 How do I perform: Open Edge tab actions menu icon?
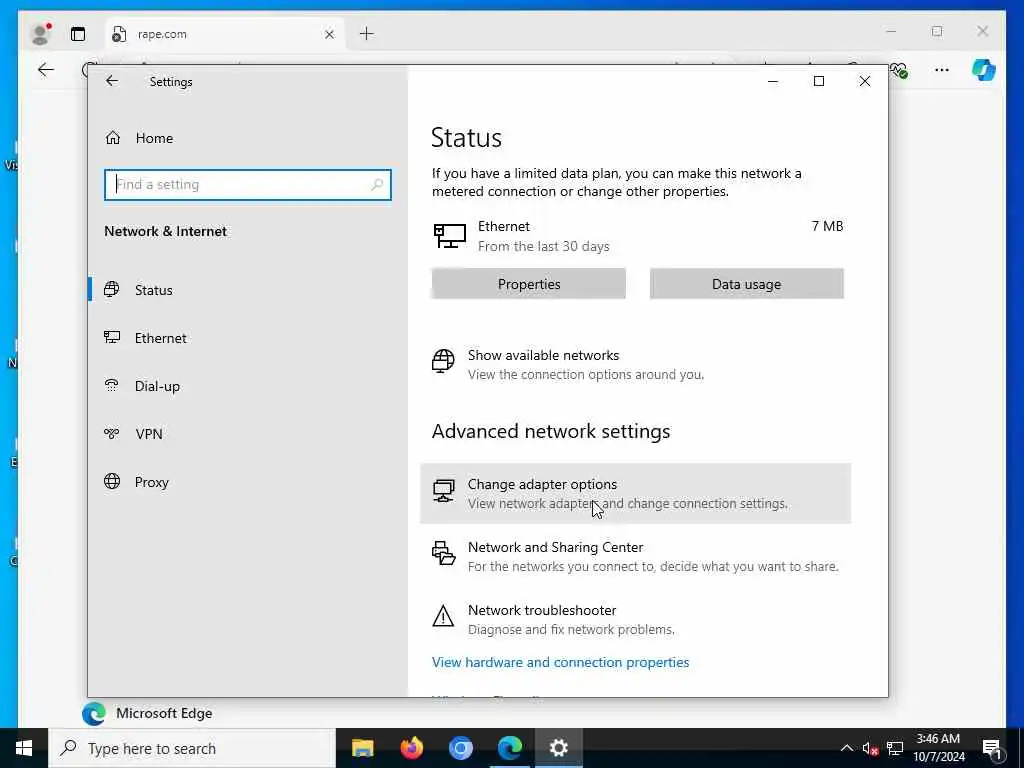(78, 34)
